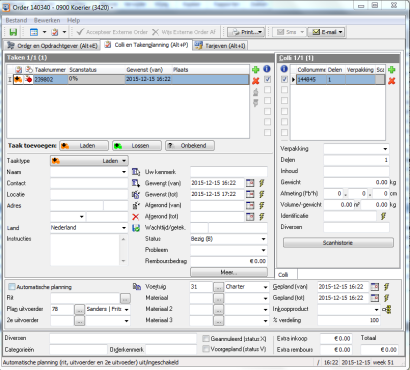Screen dimensions: 410x370
Task: Open the Plan uitvoerder Sanders dropdown
Action: 127,309
